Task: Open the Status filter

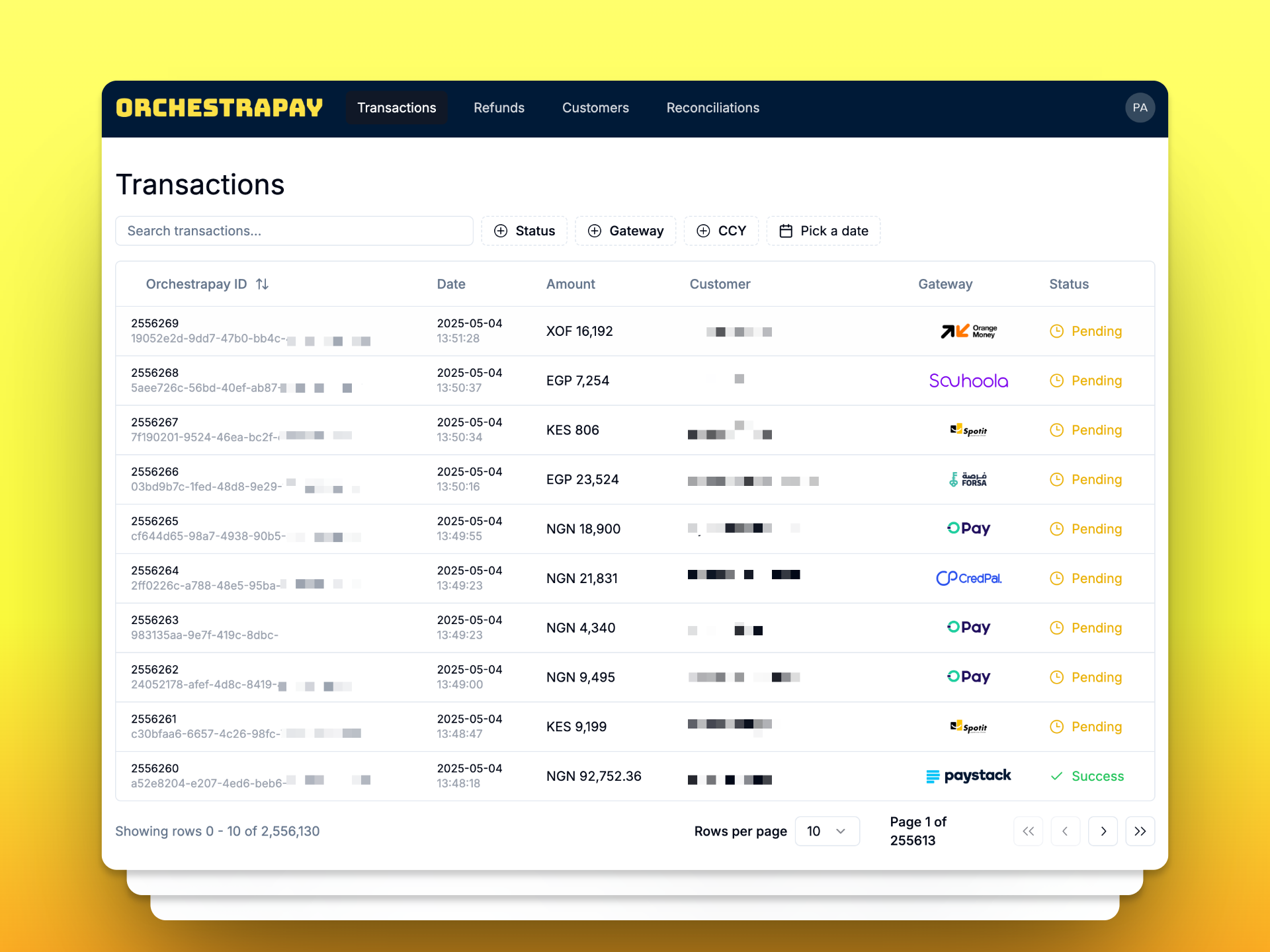Action: (524, 231)
